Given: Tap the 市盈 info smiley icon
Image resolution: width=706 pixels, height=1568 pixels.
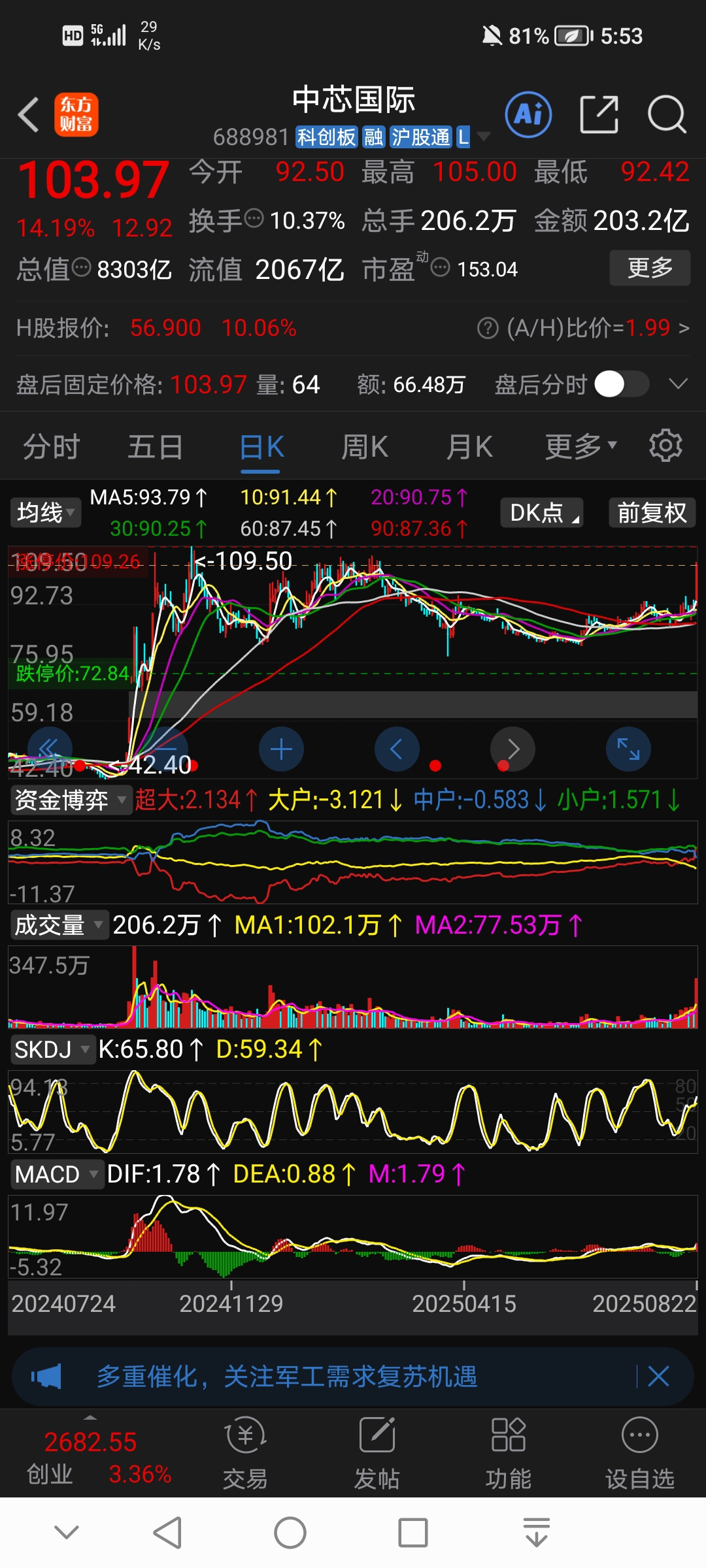Looking at the screenshot, I should coord(441,267).
